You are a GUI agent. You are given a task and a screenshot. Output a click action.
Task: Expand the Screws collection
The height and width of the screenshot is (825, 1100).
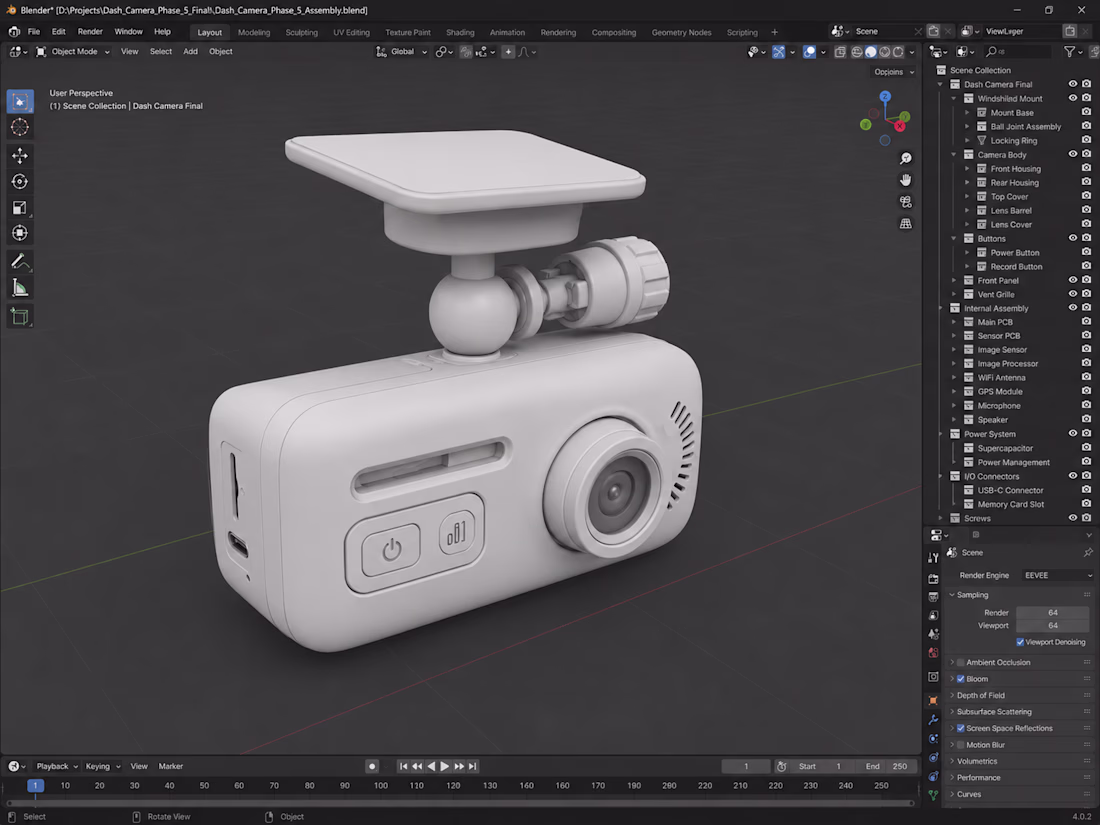click(941, 518)
